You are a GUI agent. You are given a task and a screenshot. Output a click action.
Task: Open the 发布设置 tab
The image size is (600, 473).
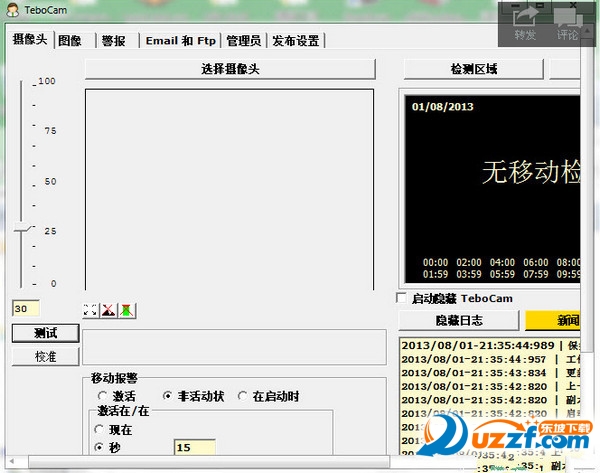[x=296, y=41]
